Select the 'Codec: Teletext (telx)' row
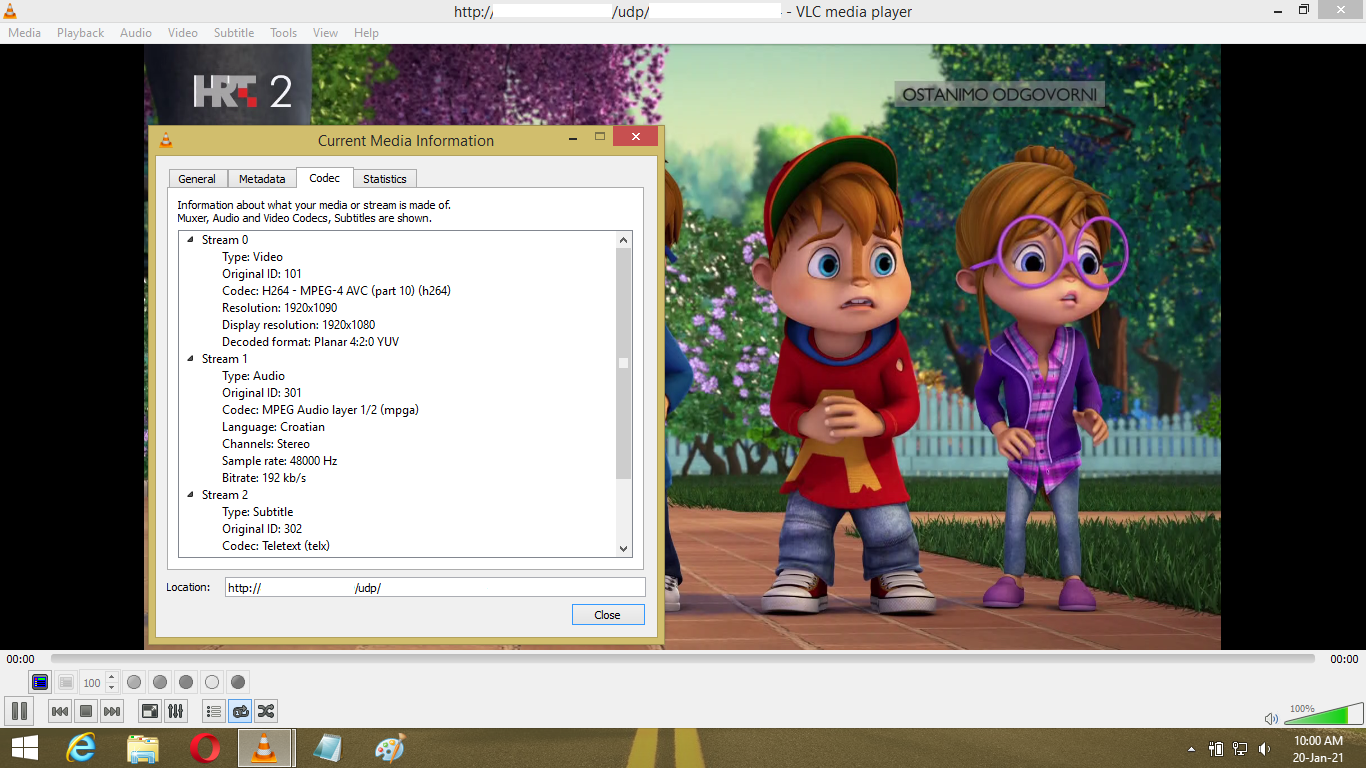Screen dimensions: 1366x768 (x=276, y=546)
